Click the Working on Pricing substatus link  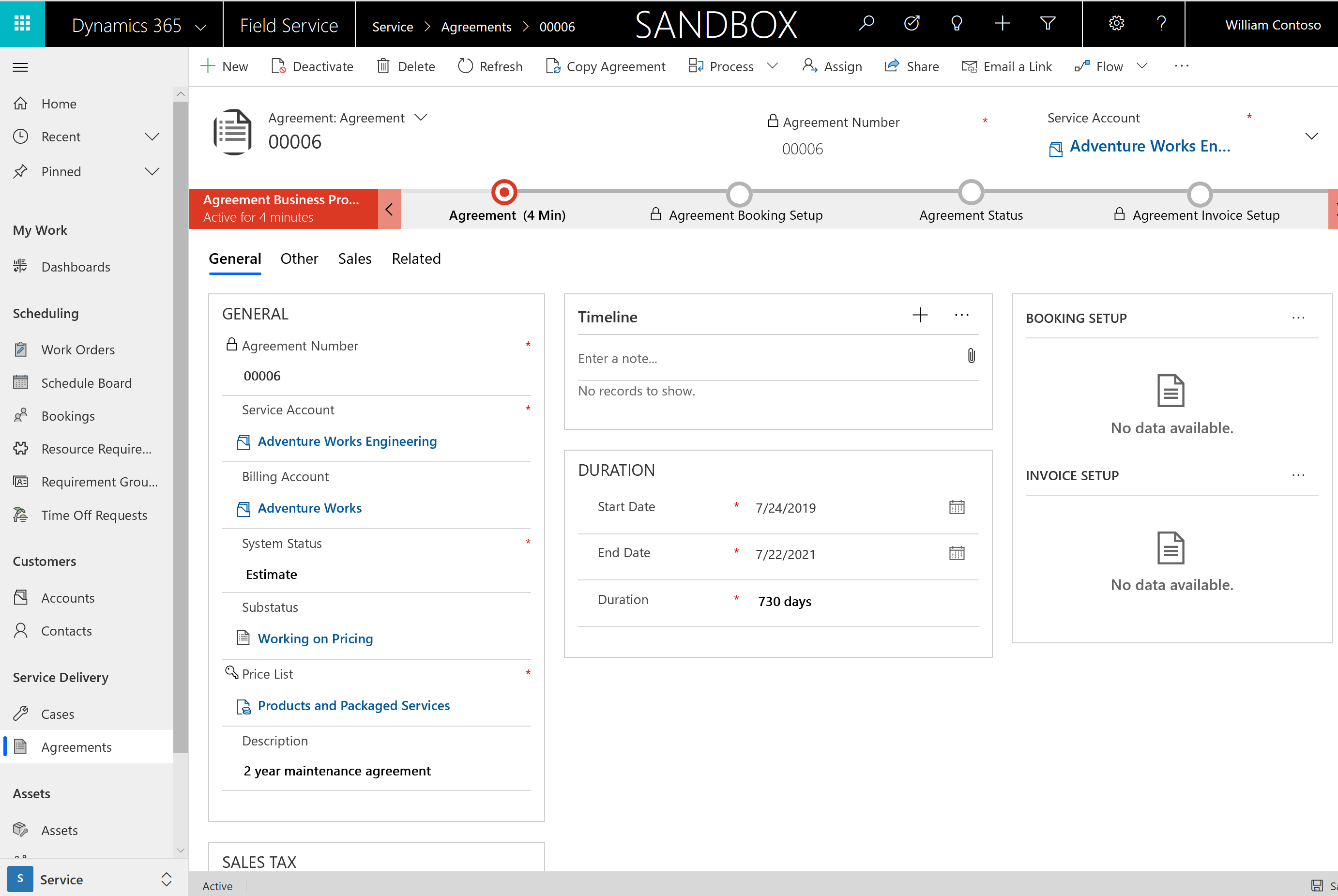pyautogui.click(x=315, y=638)
